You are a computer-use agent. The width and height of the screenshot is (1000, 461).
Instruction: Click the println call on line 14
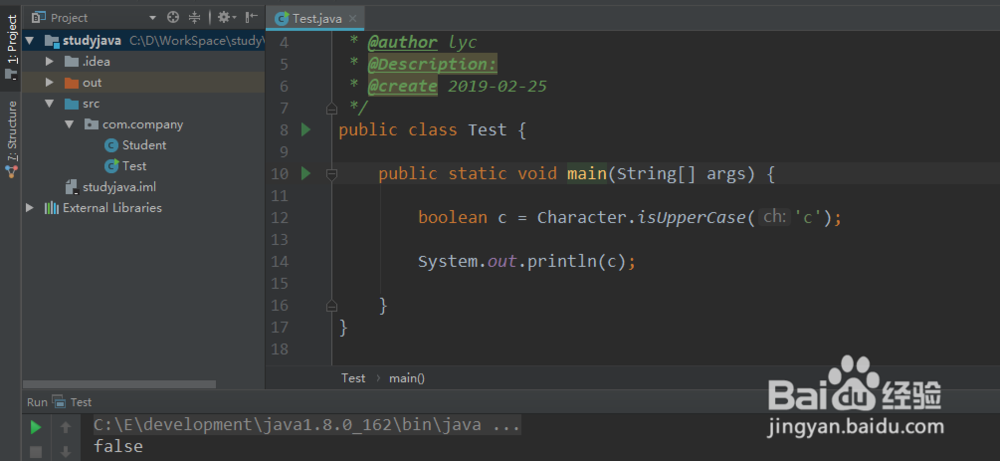pyautogui.click(x=561, y=261)
